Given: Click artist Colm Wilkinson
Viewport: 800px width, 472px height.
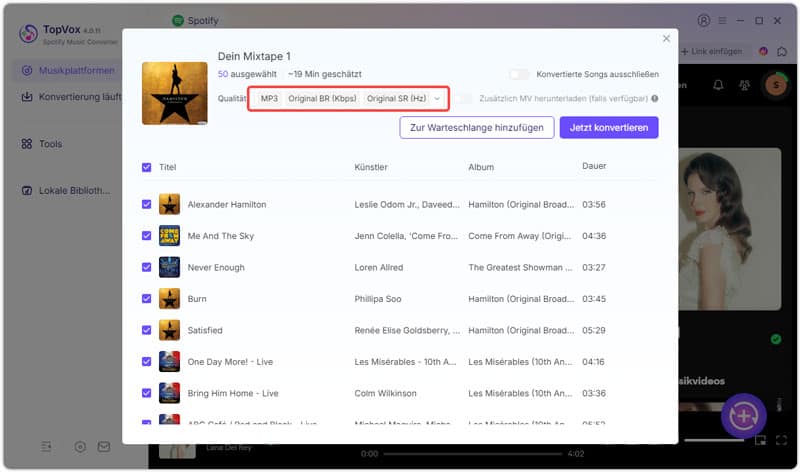Looking at the screenshot, I should pyautogui.click(x=385, y=393).
